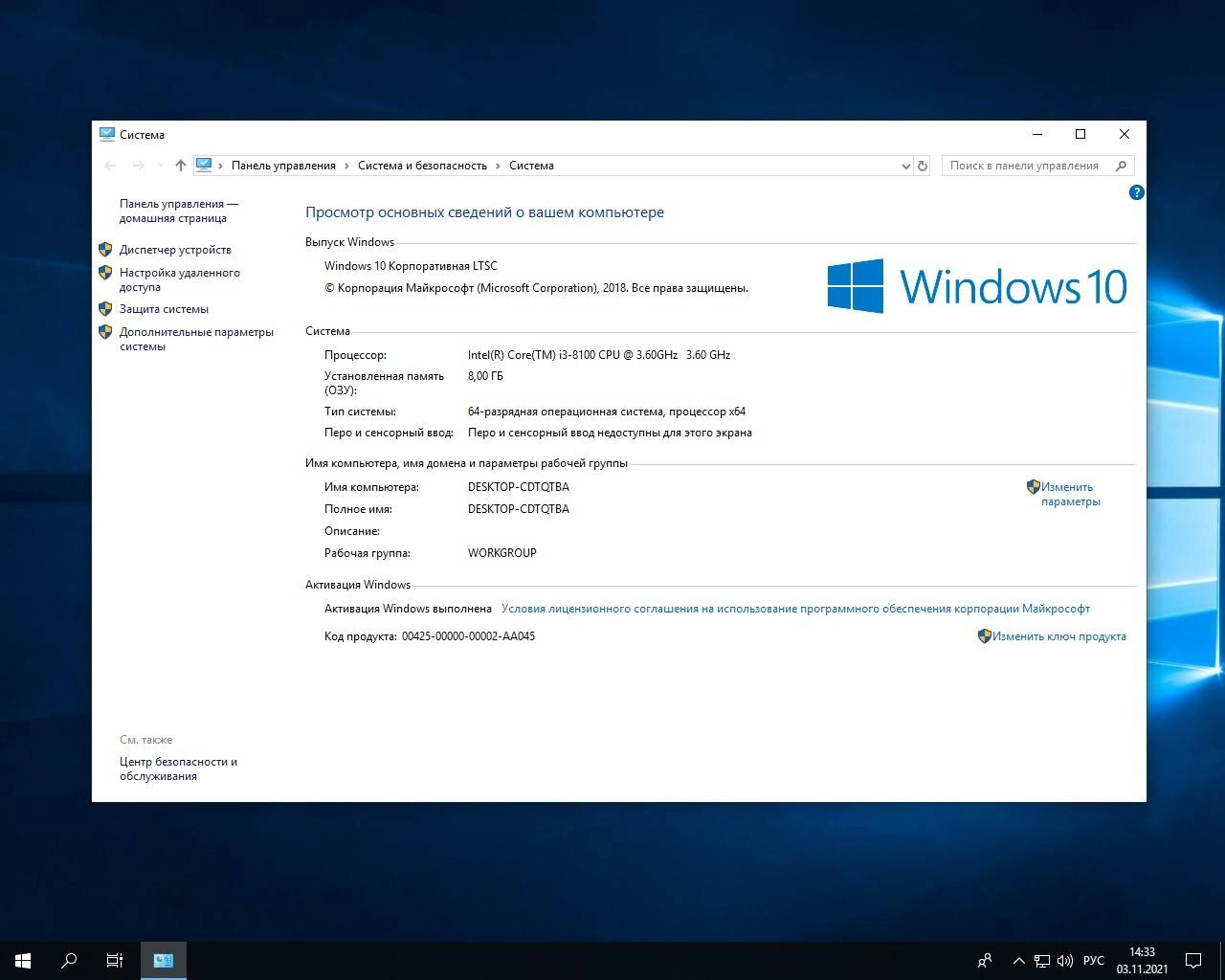Viewport: 1225px width, 980px height.
Task: Select Система breadcrumb item
Action: click(531, 166)
